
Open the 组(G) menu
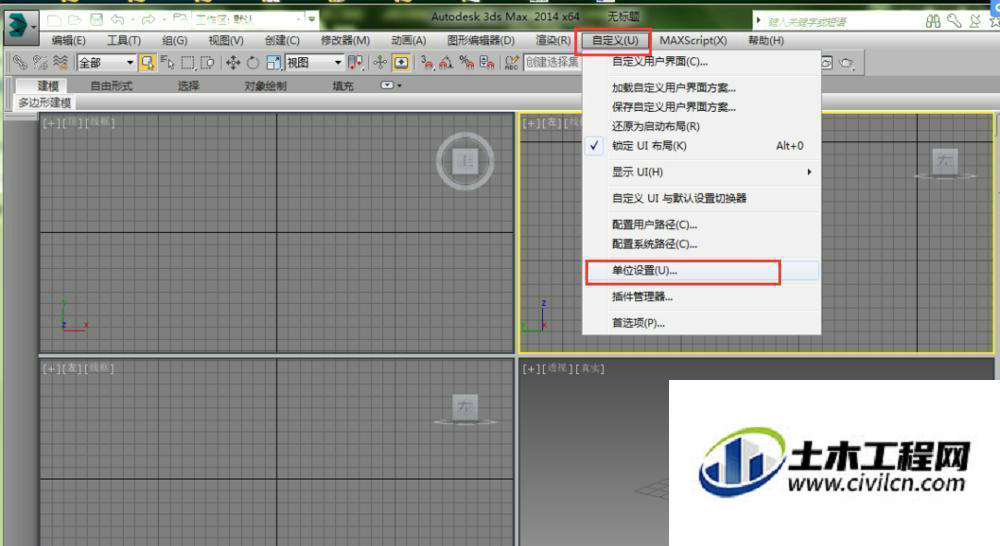(x=175, y=40)
